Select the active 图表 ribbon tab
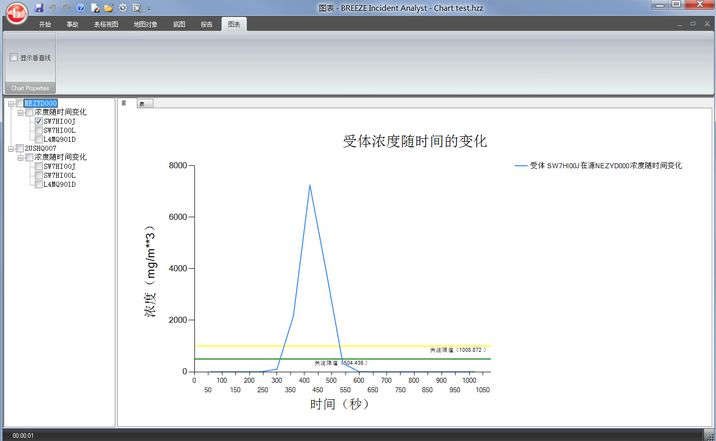Screen dimensions: 716x441 (234, 24)
